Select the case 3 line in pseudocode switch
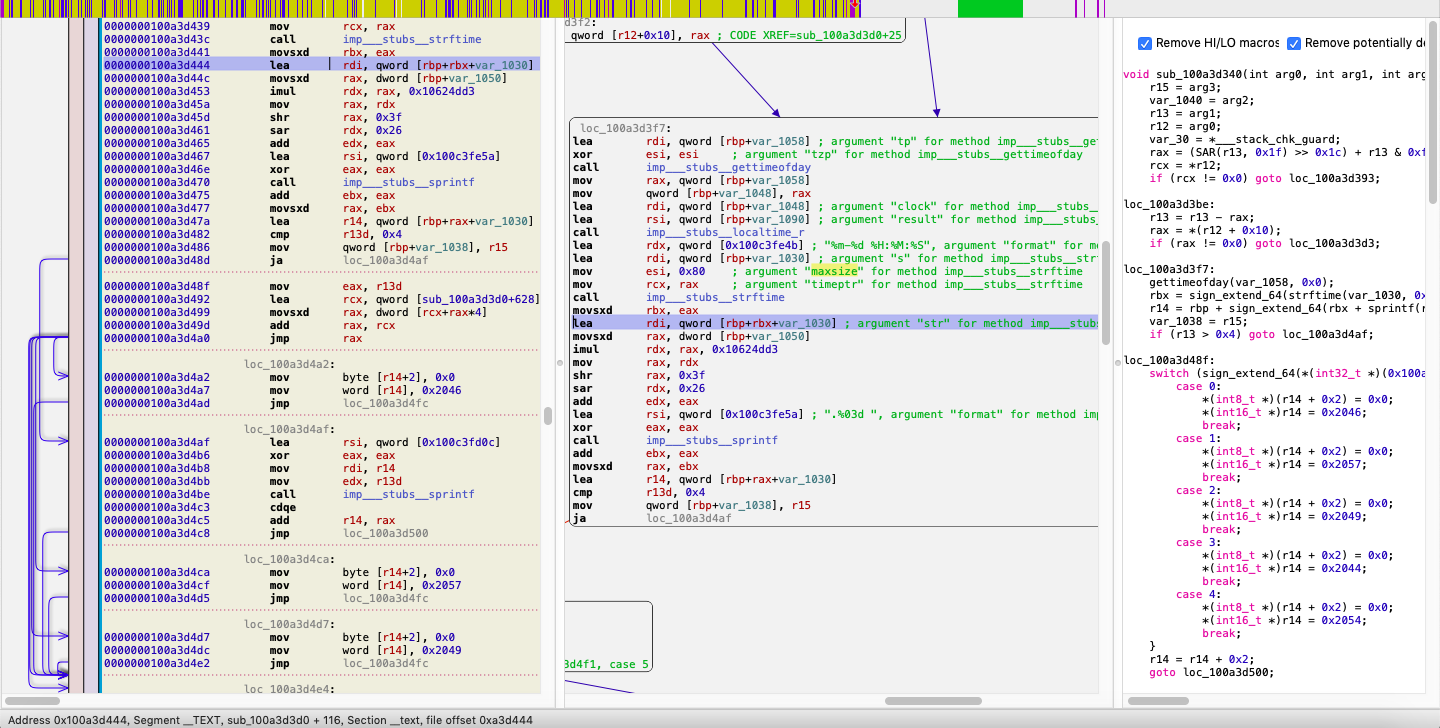1440x728 pixels. click(x=1196, y=542)
